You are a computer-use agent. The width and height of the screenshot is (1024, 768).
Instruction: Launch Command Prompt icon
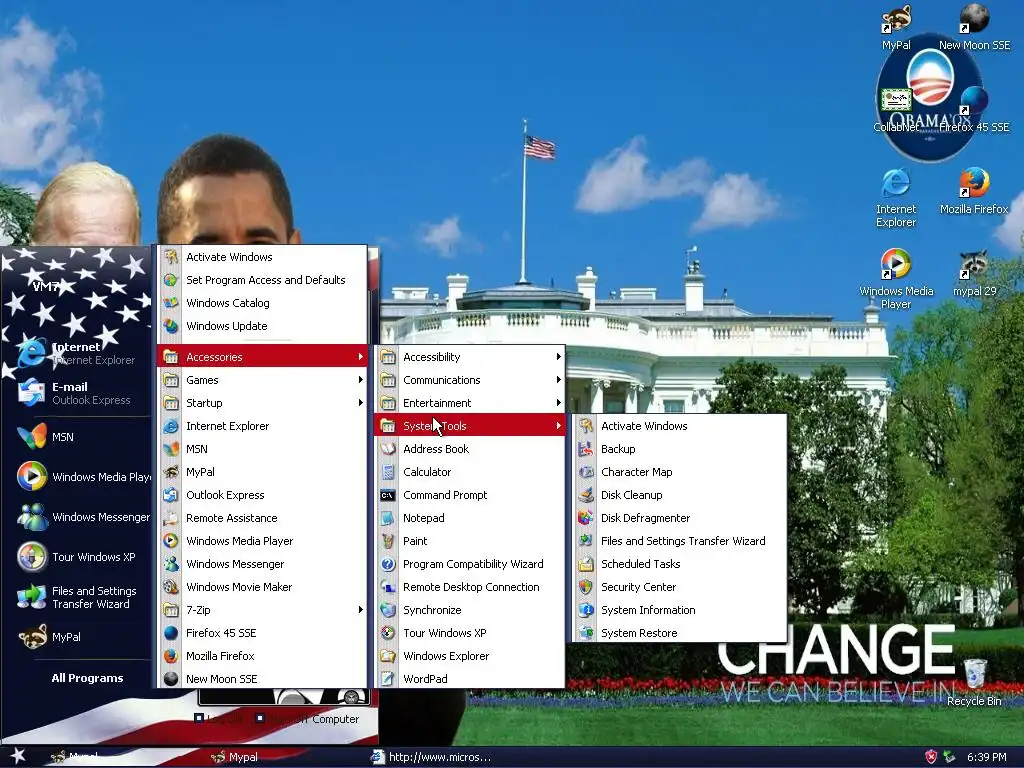388,495
